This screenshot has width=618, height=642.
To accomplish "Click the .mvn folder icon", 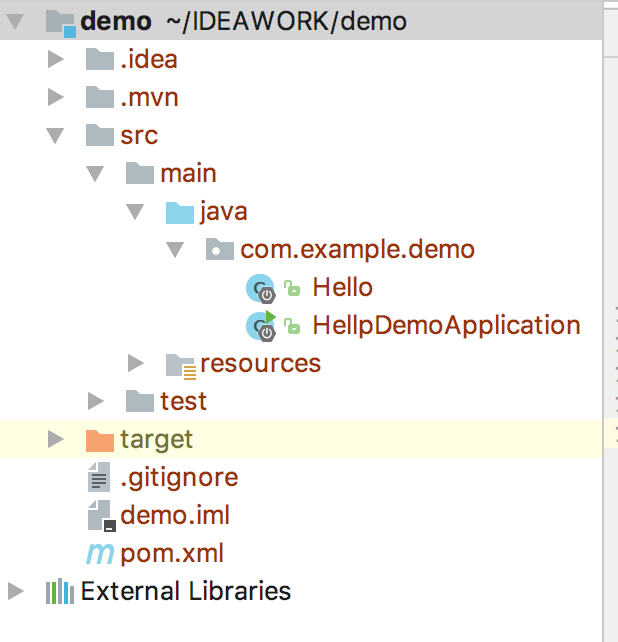I will click(x=100, y=97).
